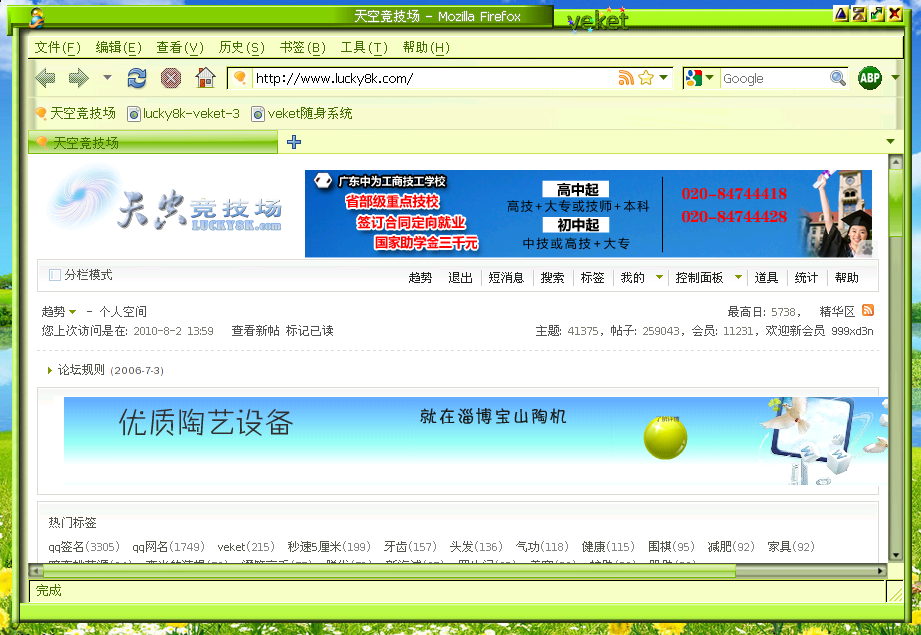921x635 pixels.
Task: Open the back/forward history dropdown
Action: [107, 78]
